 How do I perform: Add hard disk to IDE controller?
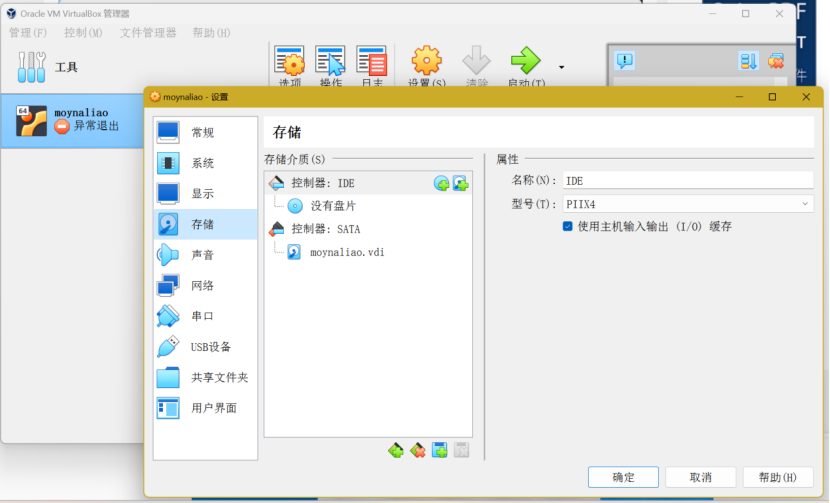pos(461,183)
